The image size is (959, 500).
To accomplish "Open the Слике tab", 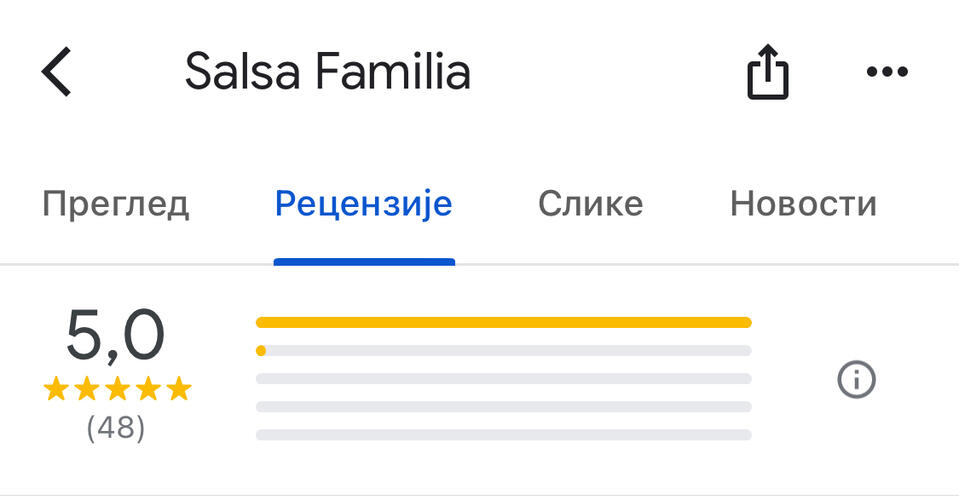I will point(590,204).
